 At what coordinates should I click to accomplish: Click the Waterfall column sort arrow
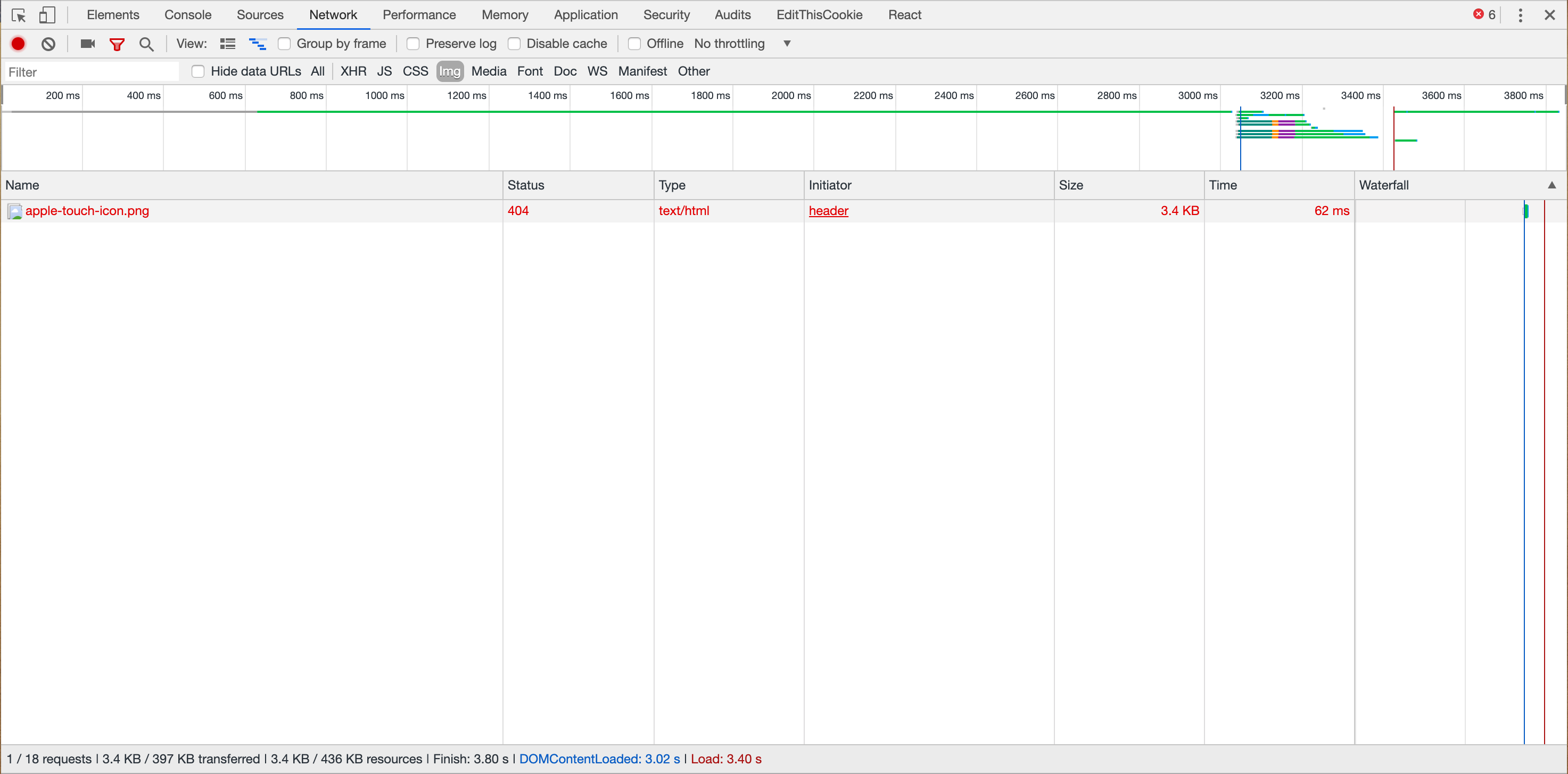tap(1552, 185)
